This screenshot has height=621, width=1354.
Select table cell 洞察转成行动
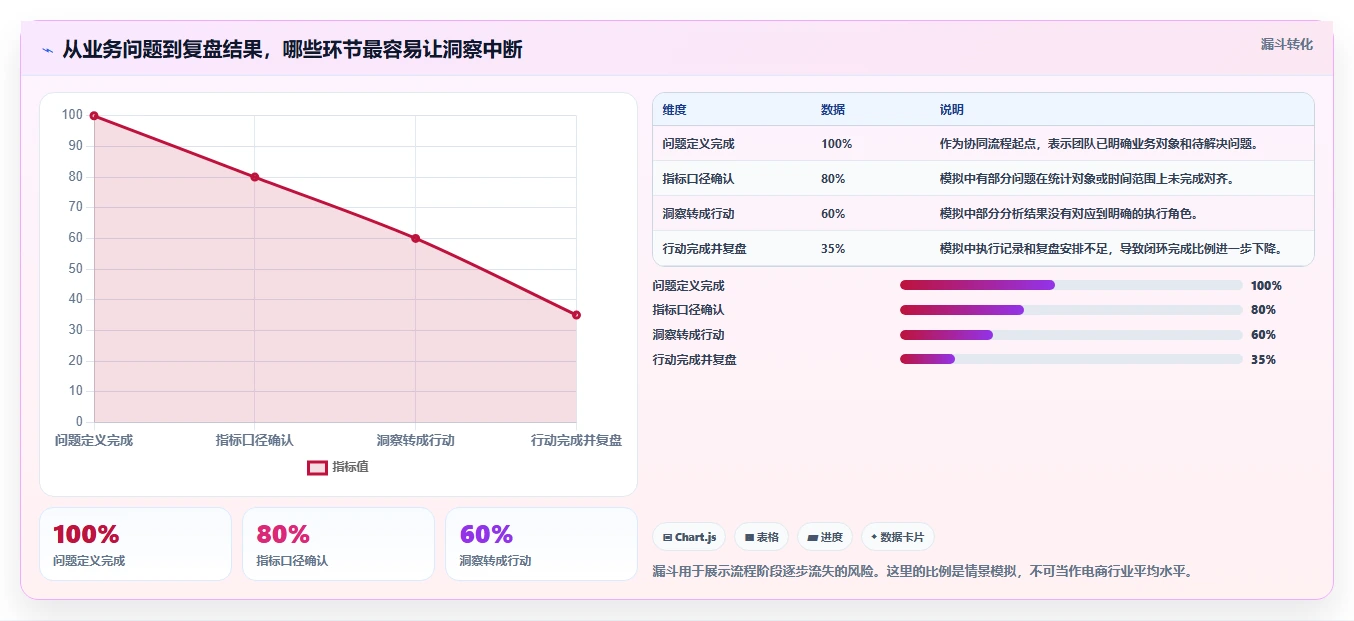tap(698, 214)
